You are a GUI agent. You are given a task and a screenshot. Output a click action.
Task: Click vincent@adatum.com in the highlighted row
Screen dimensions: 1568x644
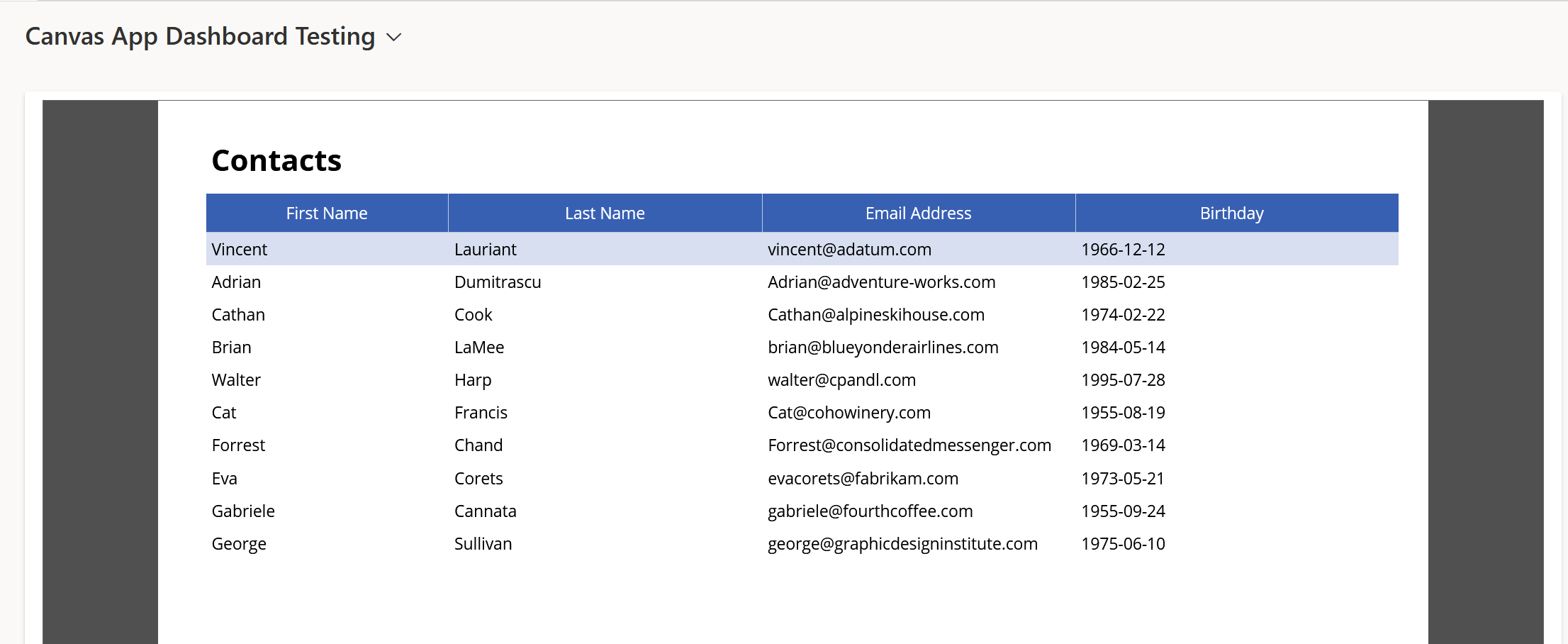tap(849, 249)
